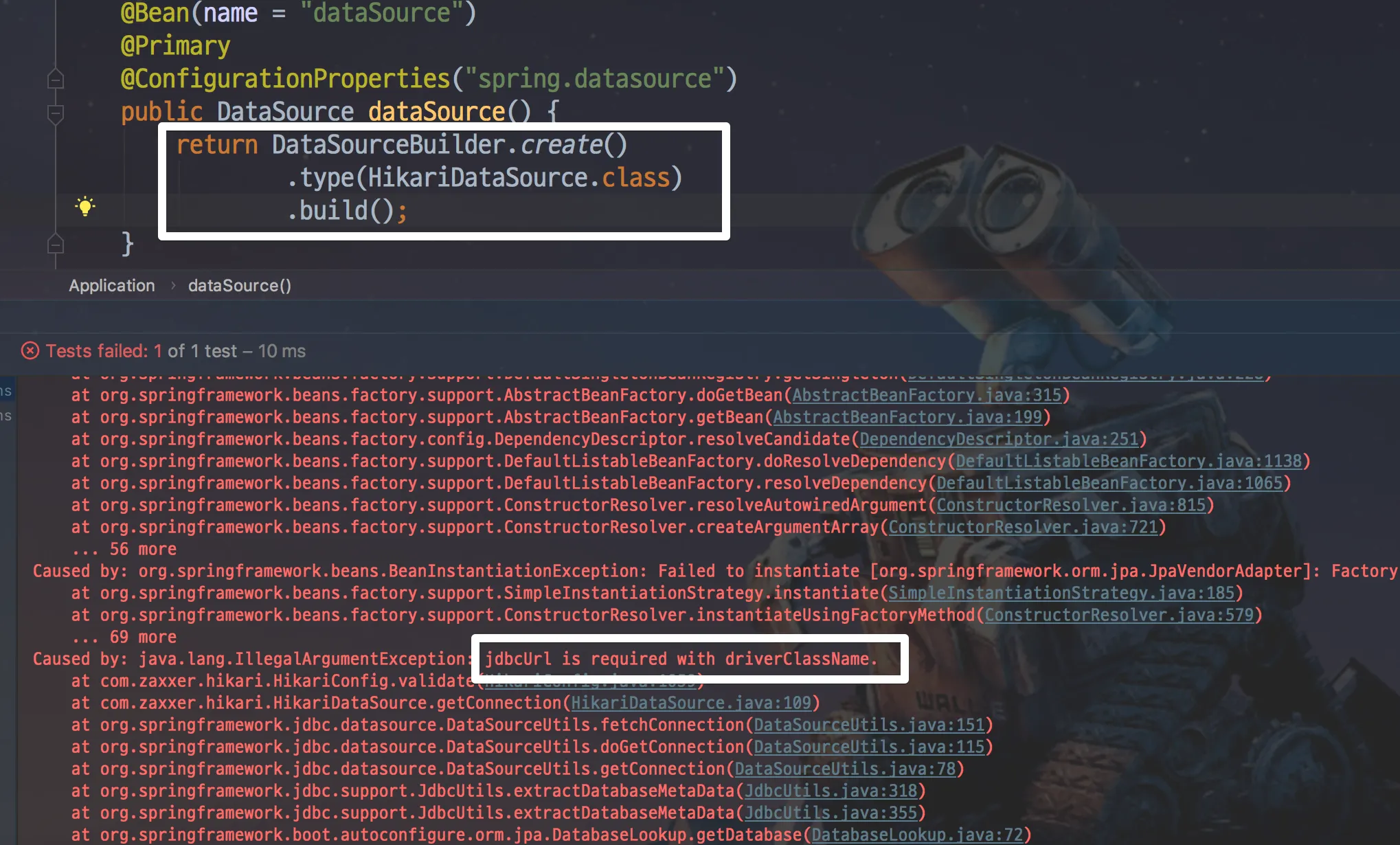Open AbstractBeanFactory.java:315 stack trace link
This screenshot has height=845, width=1400.
tap(927, 395)
